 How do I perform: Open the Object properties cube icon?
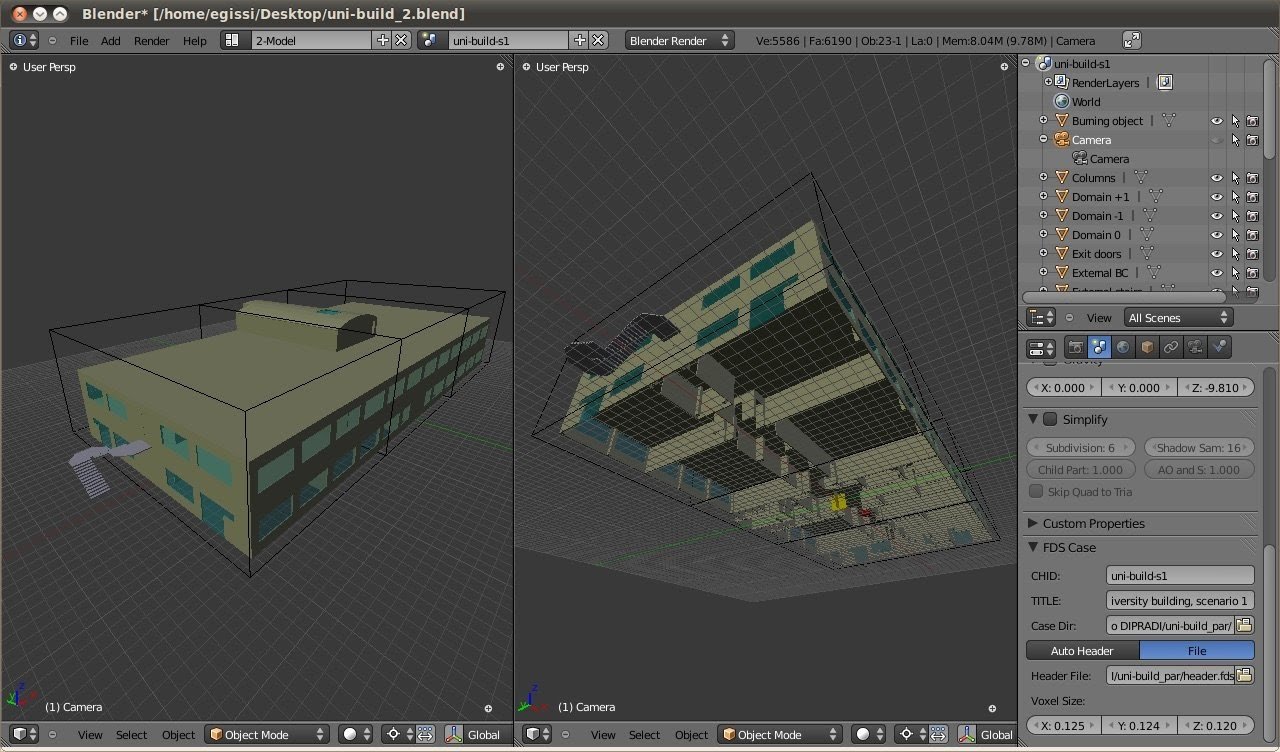pos(1147,347)
